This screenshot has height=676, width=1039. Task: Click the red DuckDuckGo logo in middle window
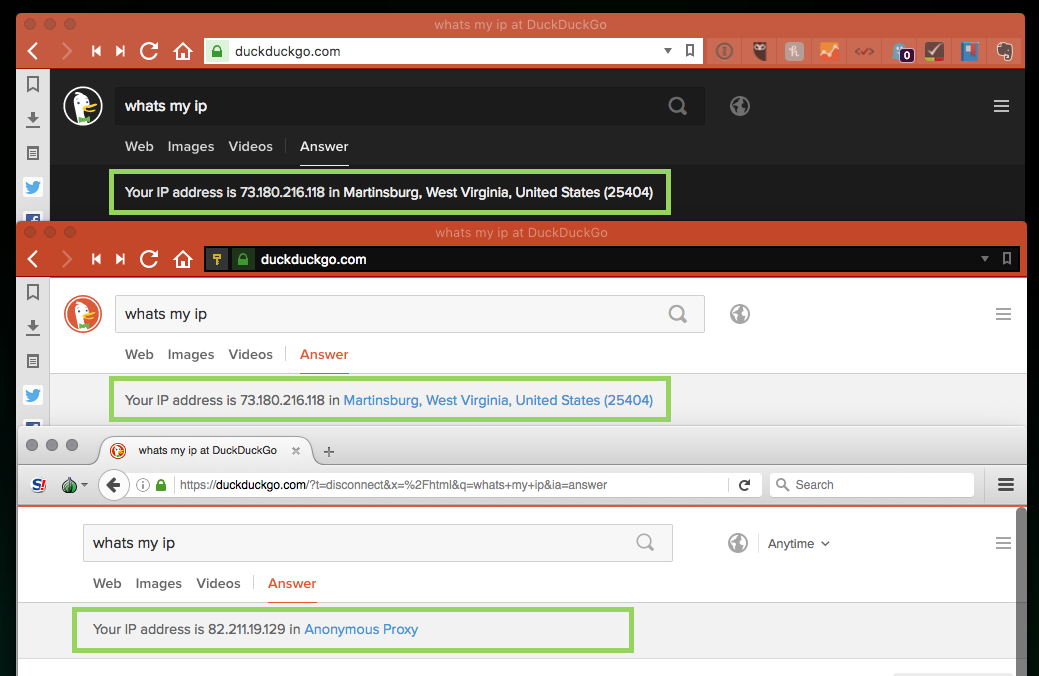point(83,314)
